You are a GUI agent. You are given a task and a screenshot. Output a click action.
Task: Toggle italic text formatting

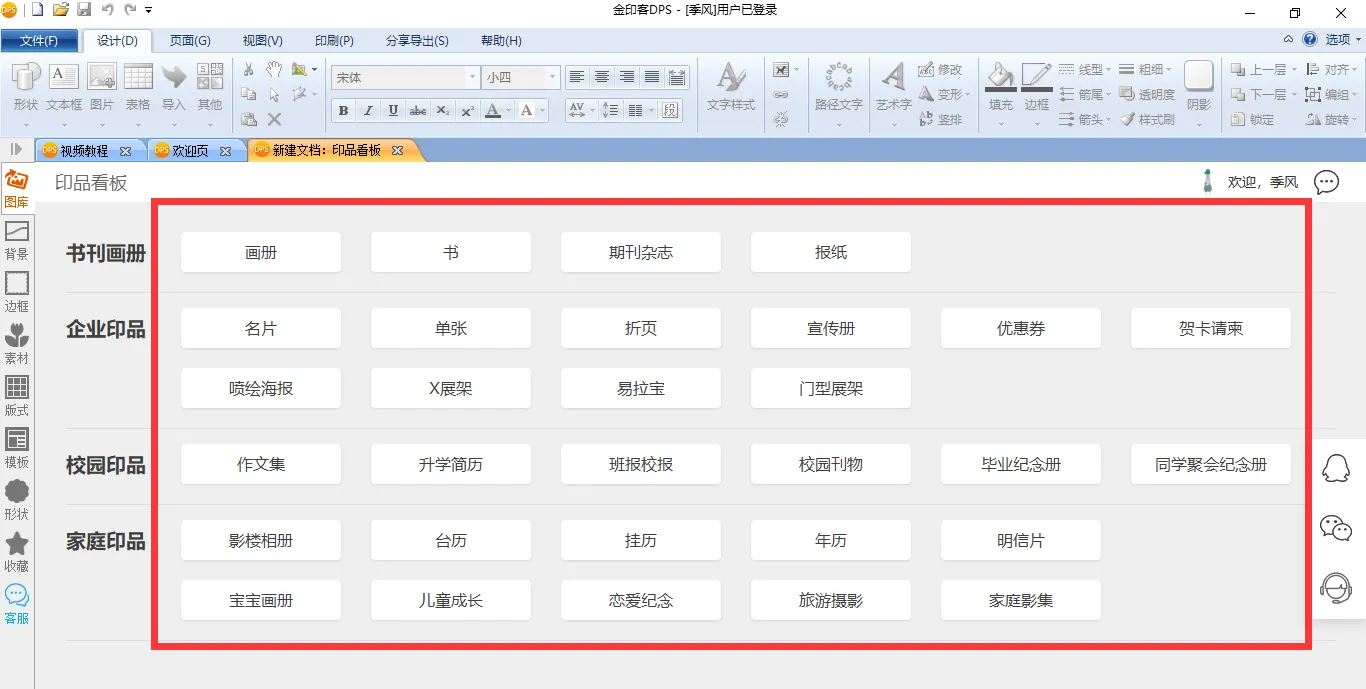point(368,111)
